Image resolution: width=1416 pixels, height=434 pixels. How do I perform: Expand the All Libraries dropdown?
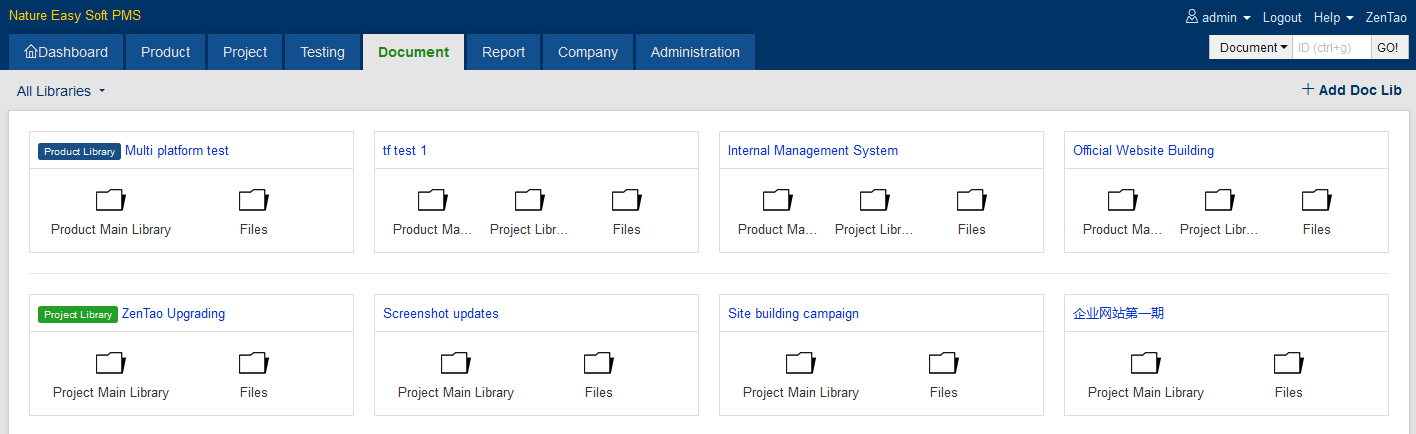(x=61, y=91)
